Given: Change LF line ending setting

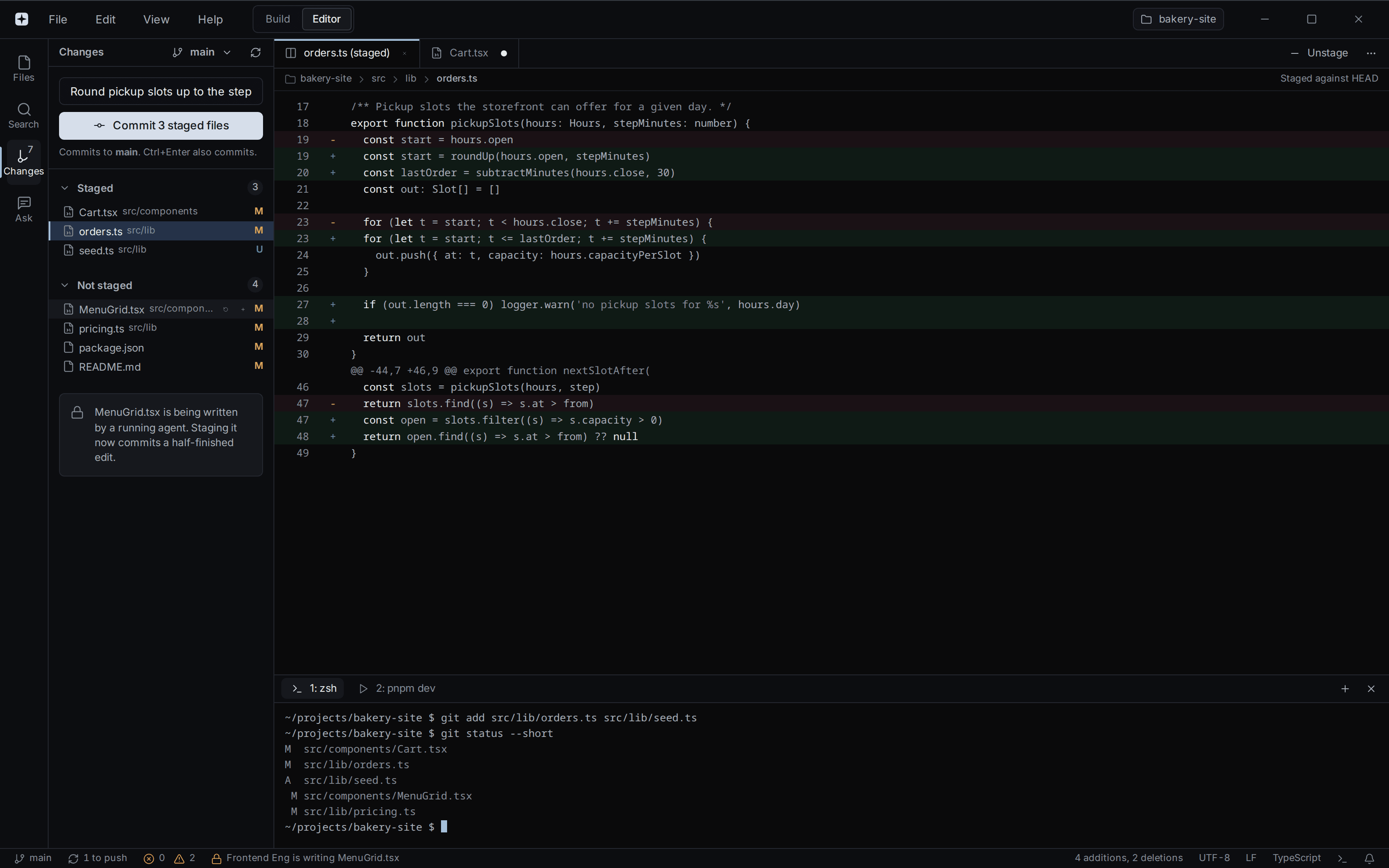Looking at the screenshot, I should 1251,858.
